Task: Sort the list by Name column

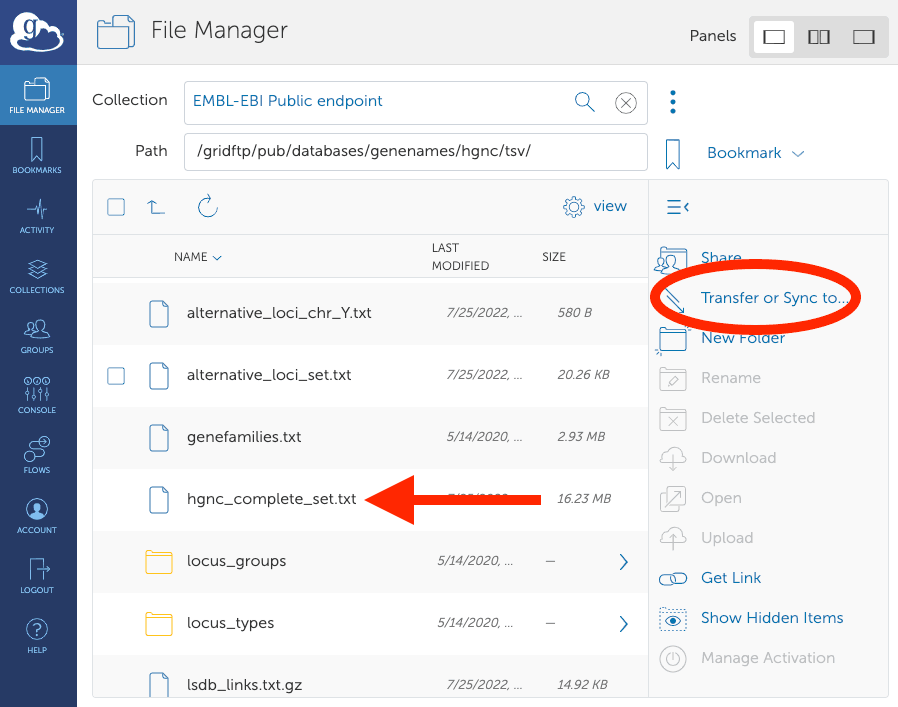Action: (x=197, y=257)
